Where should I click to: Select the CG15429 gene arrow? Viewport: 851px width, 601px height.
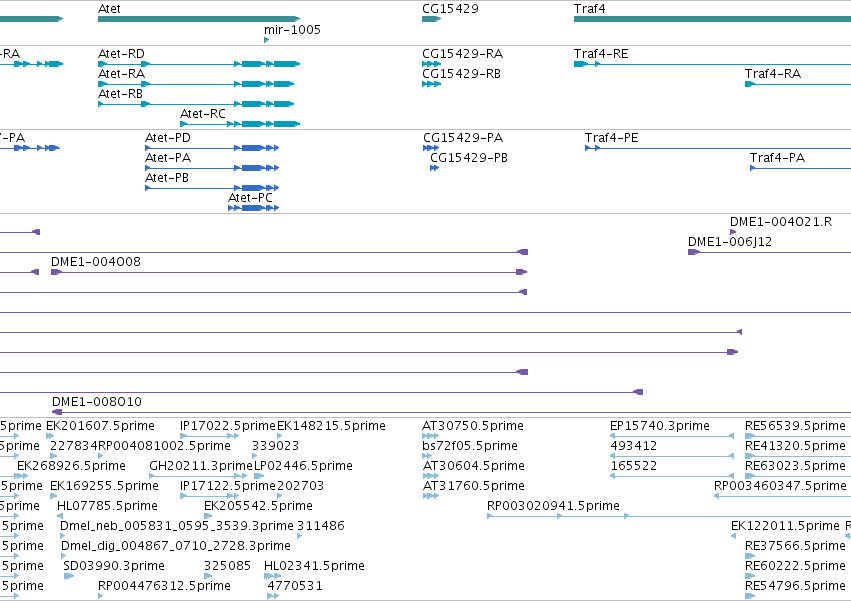[431, 19]
